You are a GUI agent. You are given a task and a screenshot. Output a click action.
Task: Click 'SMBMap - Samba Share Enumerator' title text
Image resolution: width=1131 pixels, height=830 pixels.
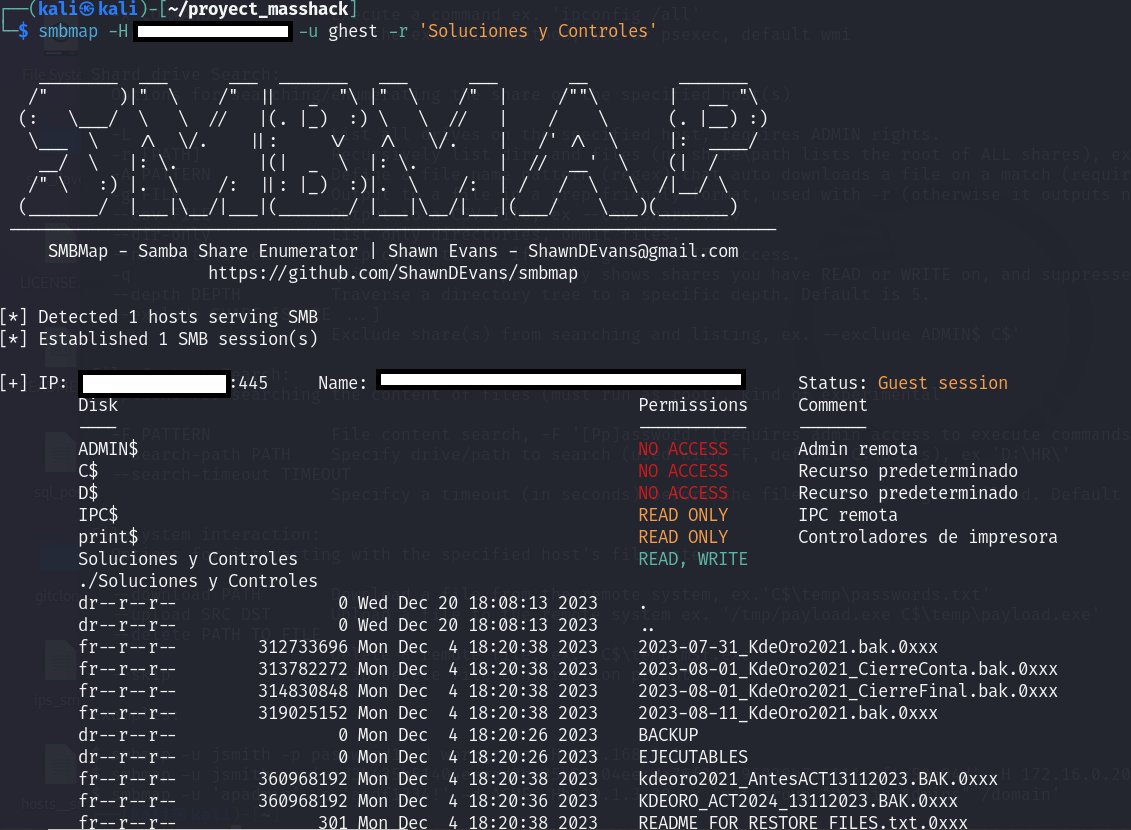(x=203, y=251)
